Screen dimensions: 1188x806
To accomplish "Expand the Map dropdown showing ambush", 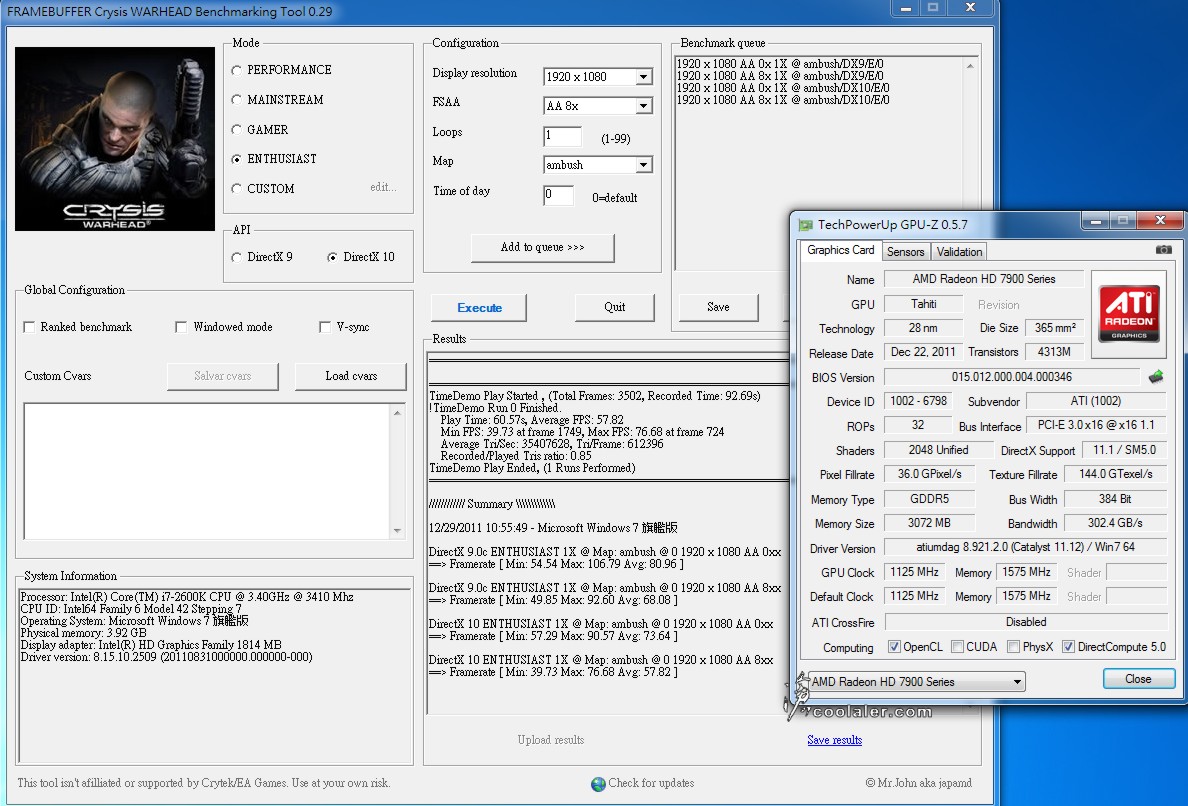I will pos(643,165).
